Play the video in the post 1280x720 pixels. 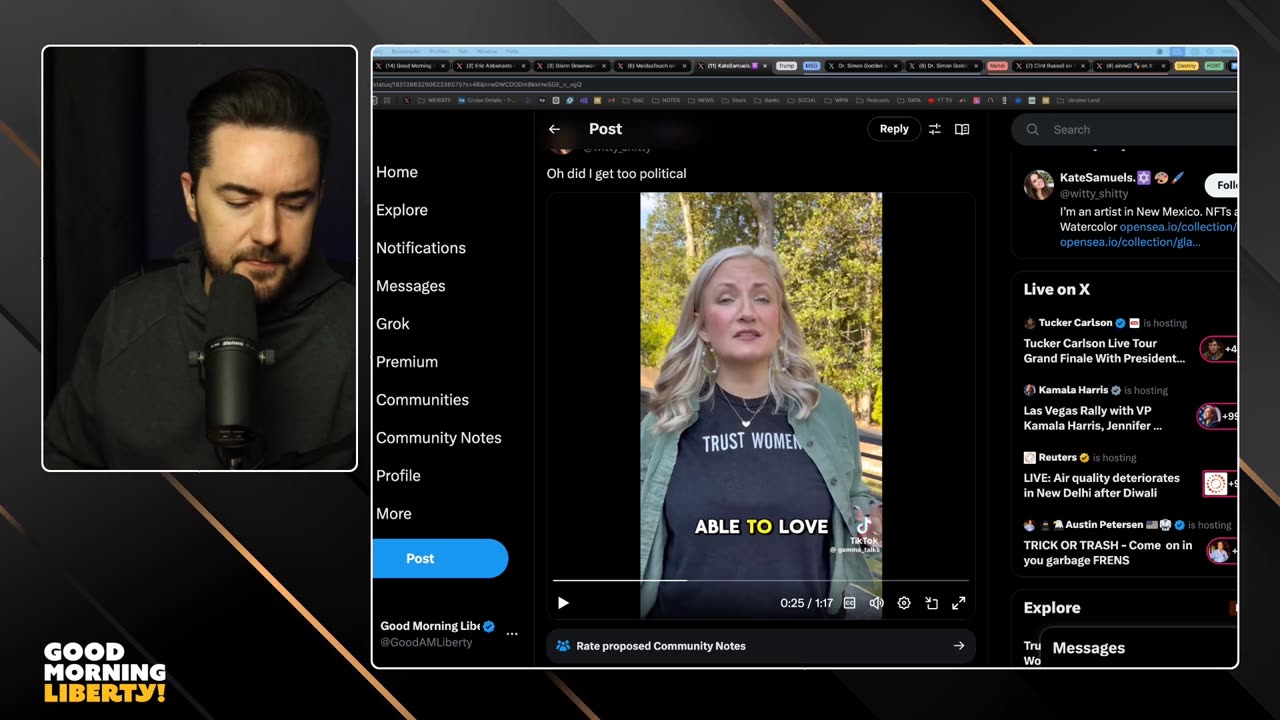pos(563,603)
